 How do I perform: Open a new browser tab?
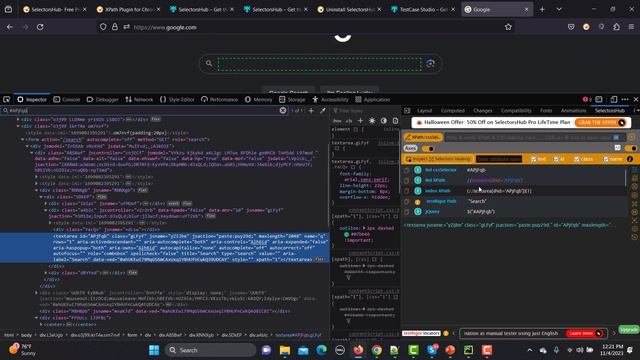(542, 9)
